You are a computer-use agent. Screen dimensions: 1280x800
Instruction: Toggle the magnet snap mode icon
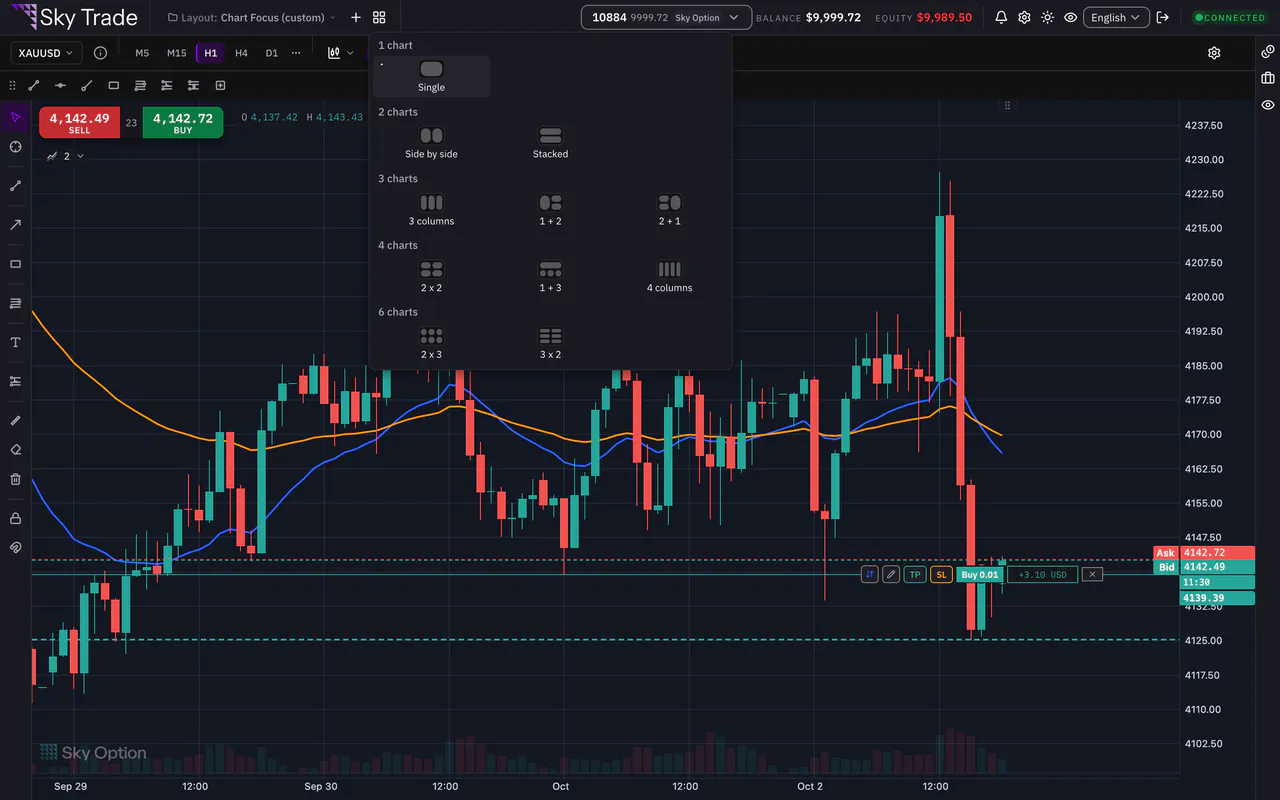coord(15,547)
